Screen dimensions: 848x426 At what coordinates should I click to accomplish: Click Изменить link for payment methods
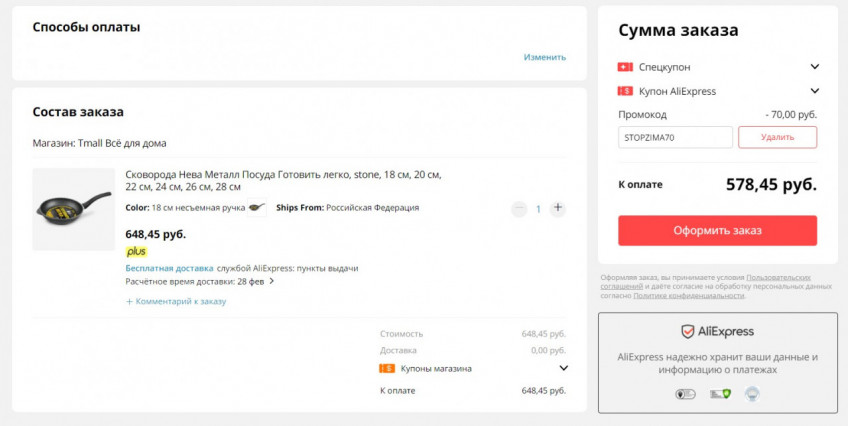click(545, 57)
